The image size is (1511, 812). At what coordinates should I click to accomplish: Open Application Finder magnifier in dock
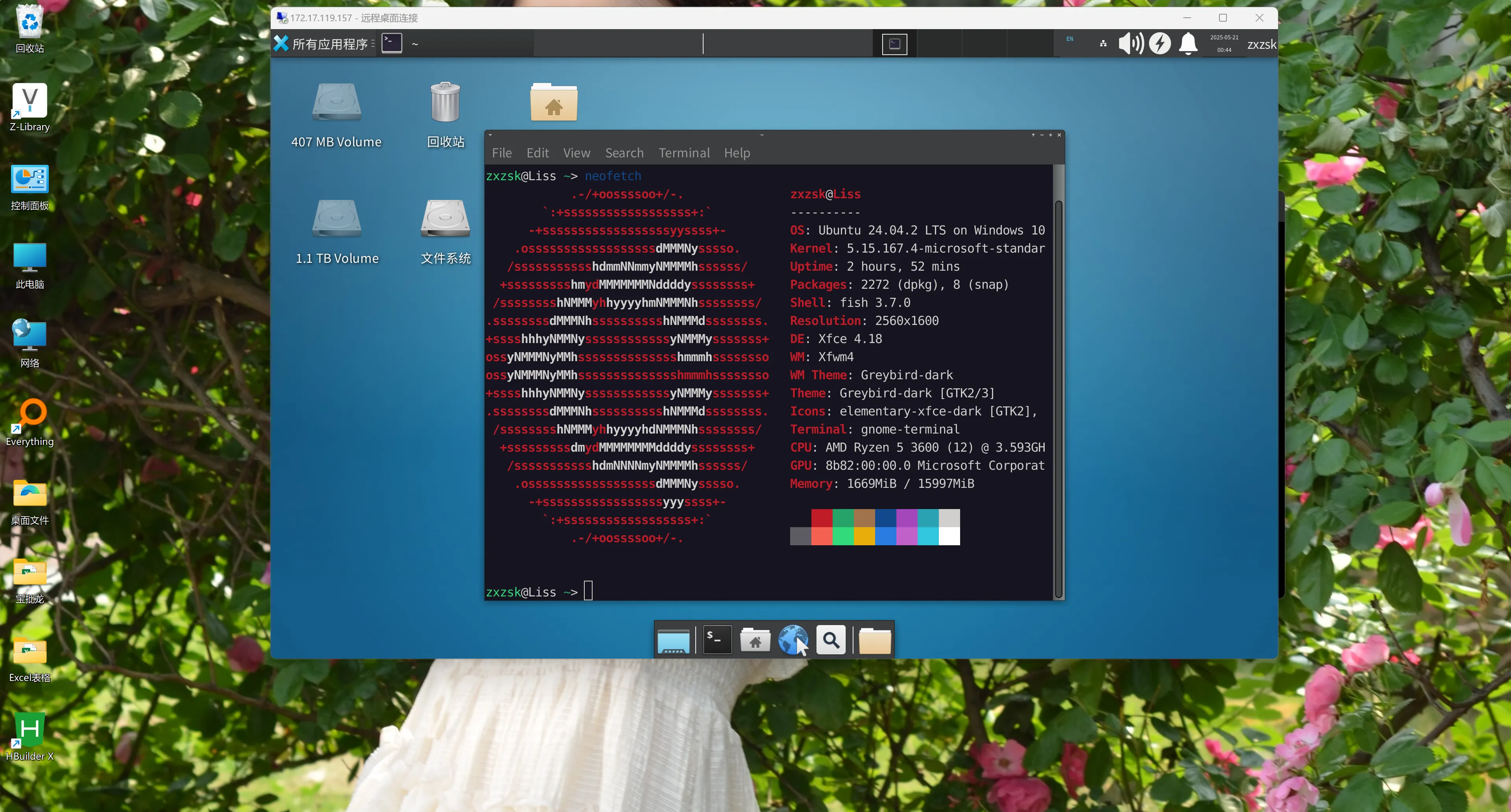[831, 640]
